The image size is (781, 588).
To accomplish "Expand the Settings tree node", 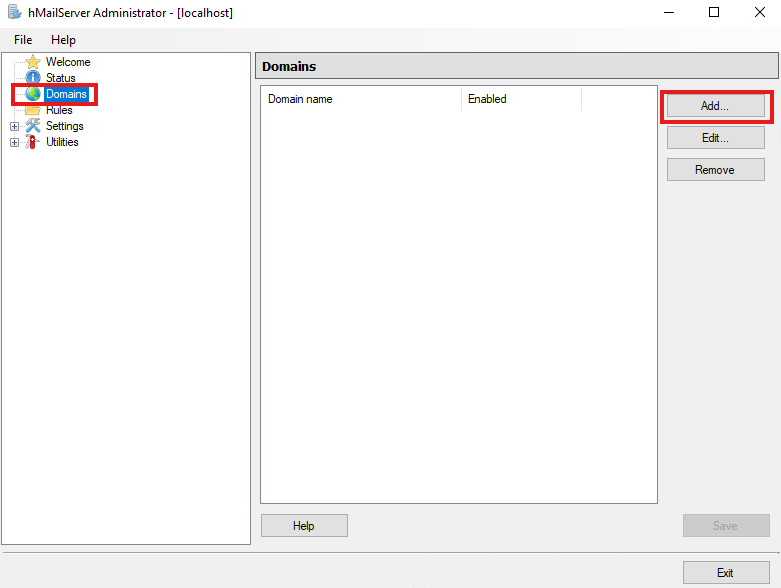I will point(14,126).
